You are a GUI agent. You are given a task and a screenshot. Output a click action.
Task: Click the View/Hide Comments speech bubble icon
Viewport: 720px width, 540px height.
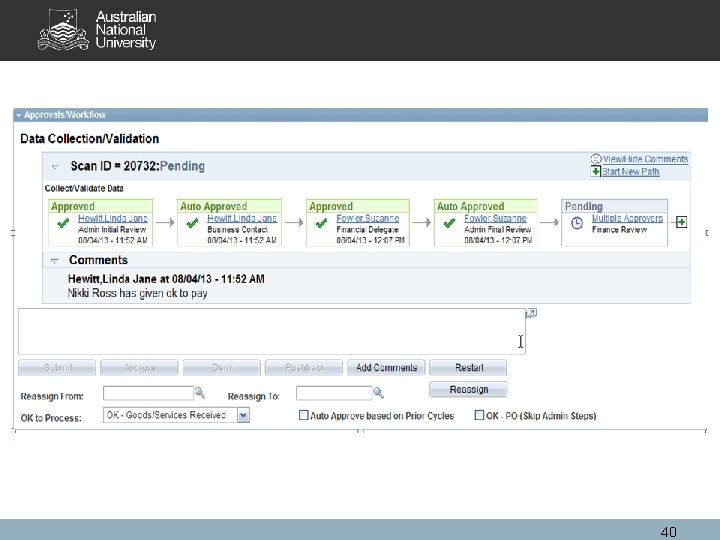(596, 159)
